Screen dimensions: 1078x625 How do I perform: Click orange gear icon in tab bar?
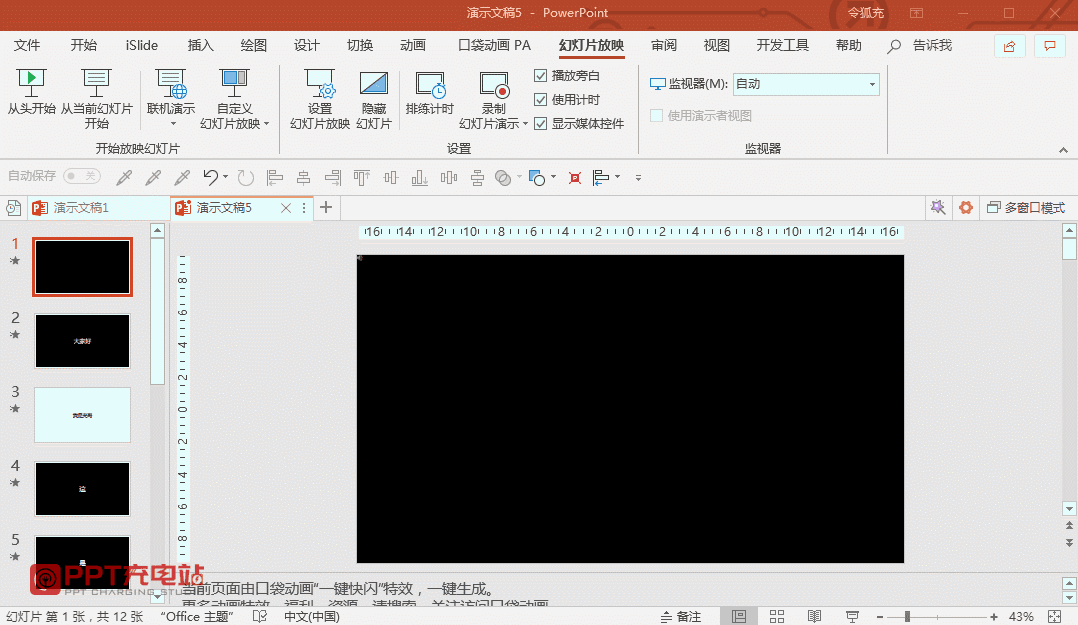(x=966, y=207)
